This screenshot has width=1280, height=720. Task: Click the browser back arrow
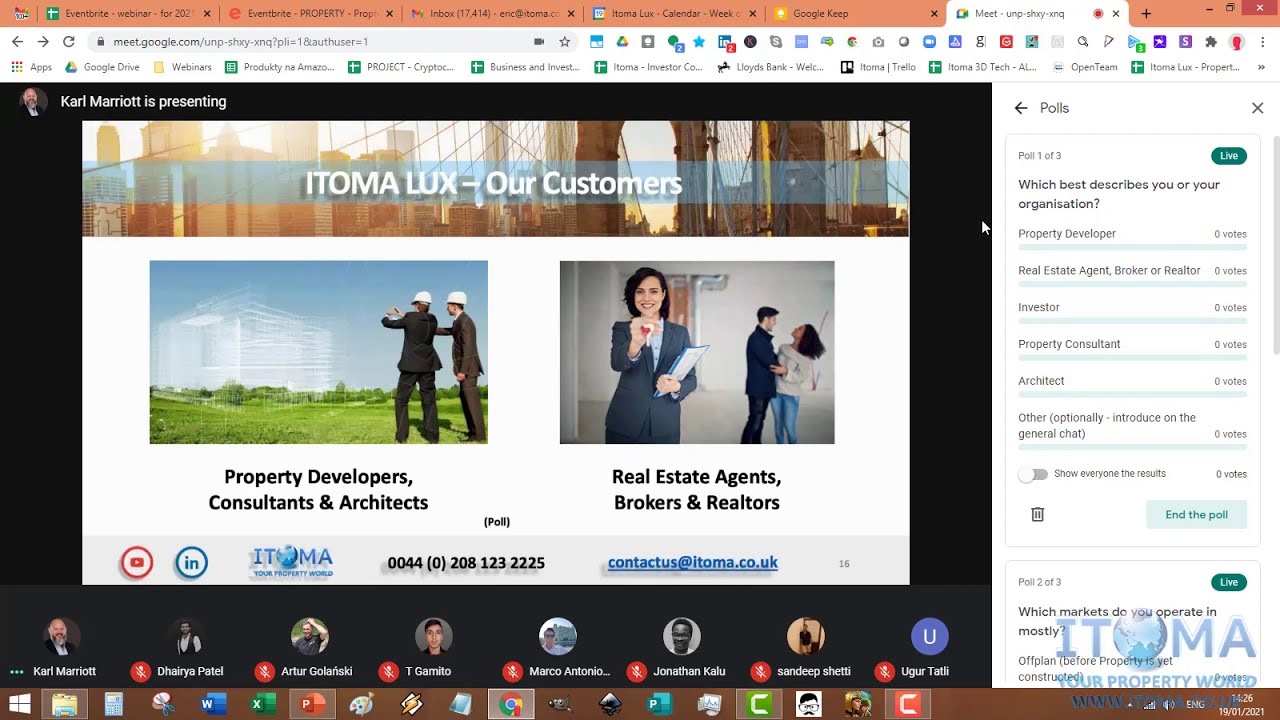17,42
